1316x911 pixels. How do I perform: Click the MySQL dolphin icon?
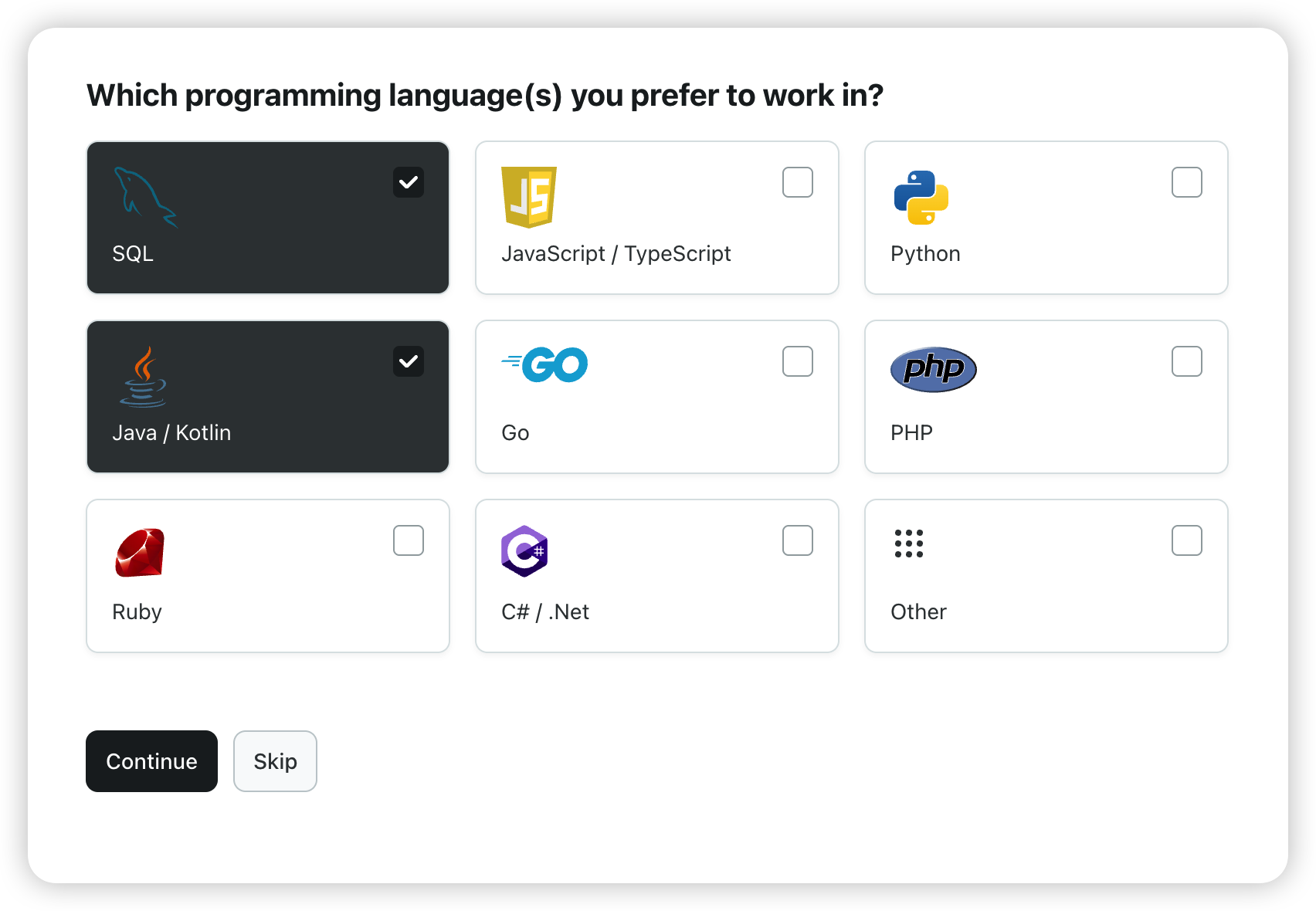coord(145,198)
